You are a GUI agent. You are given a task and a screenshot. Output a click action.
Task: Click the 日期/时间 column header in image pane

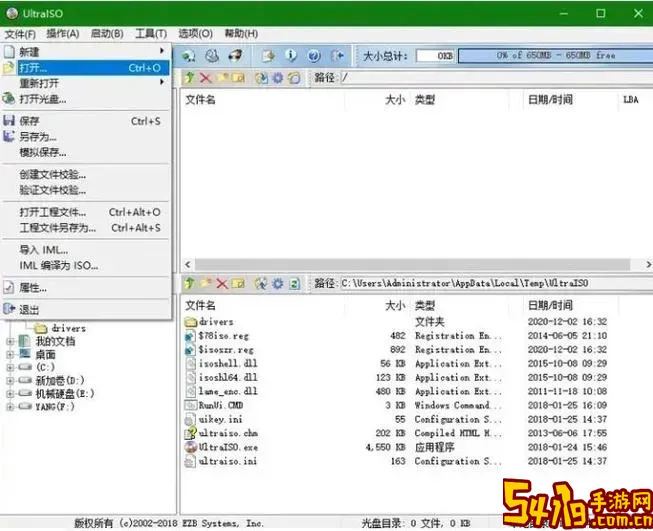tap(569, 100)
